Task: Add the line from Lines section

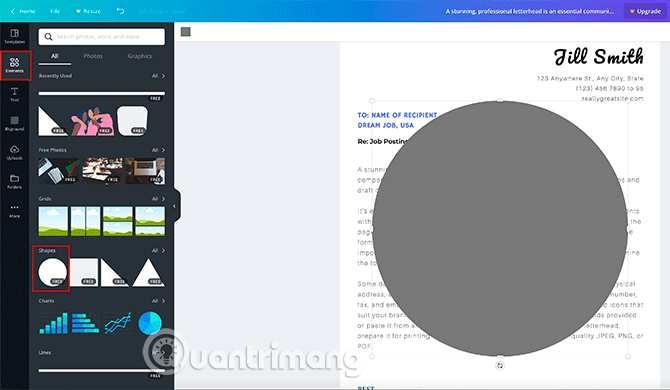Action: [102, 371]
